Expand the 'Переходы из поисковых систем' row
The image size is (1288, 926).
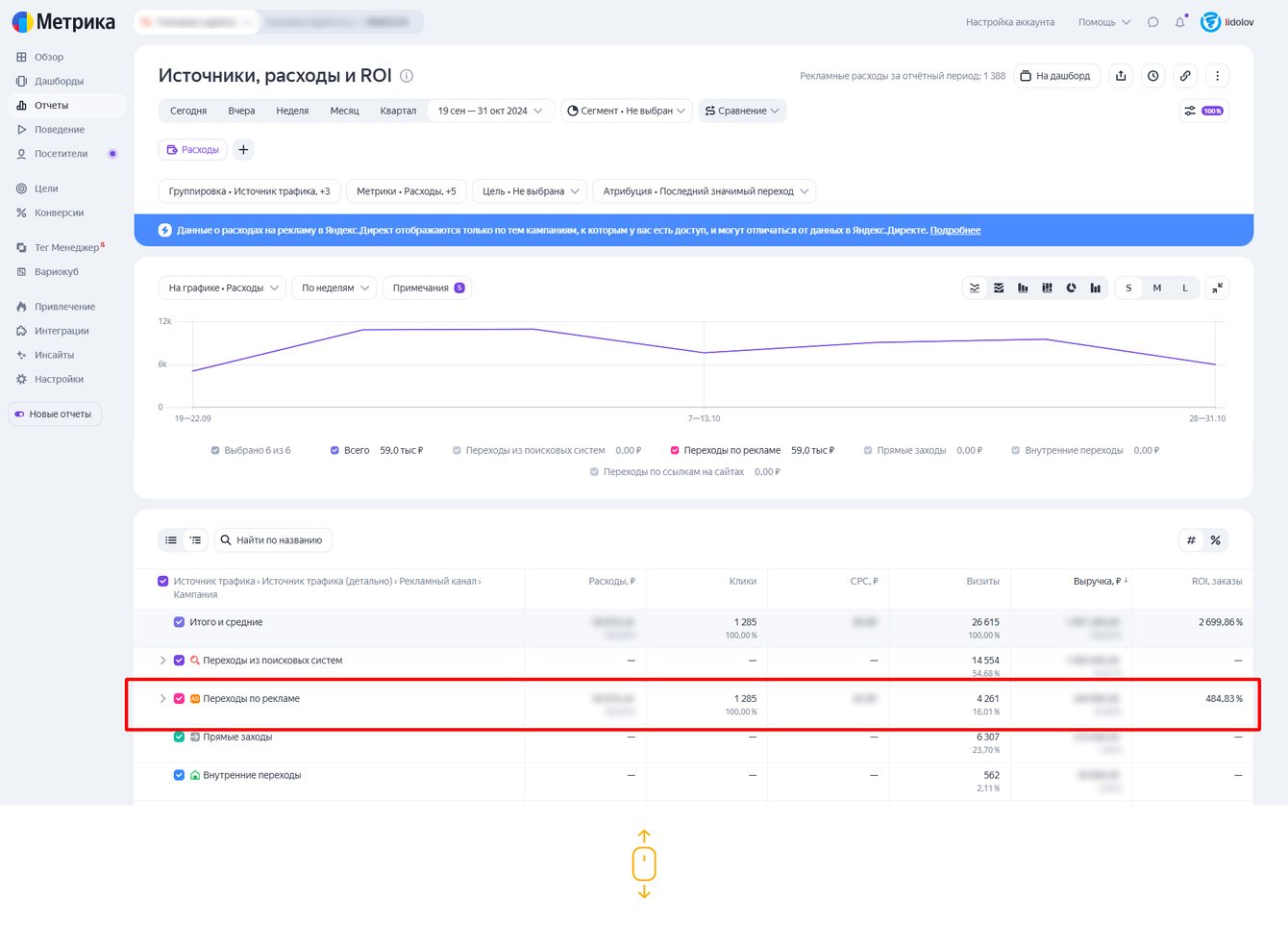click(x=162, y=661)
